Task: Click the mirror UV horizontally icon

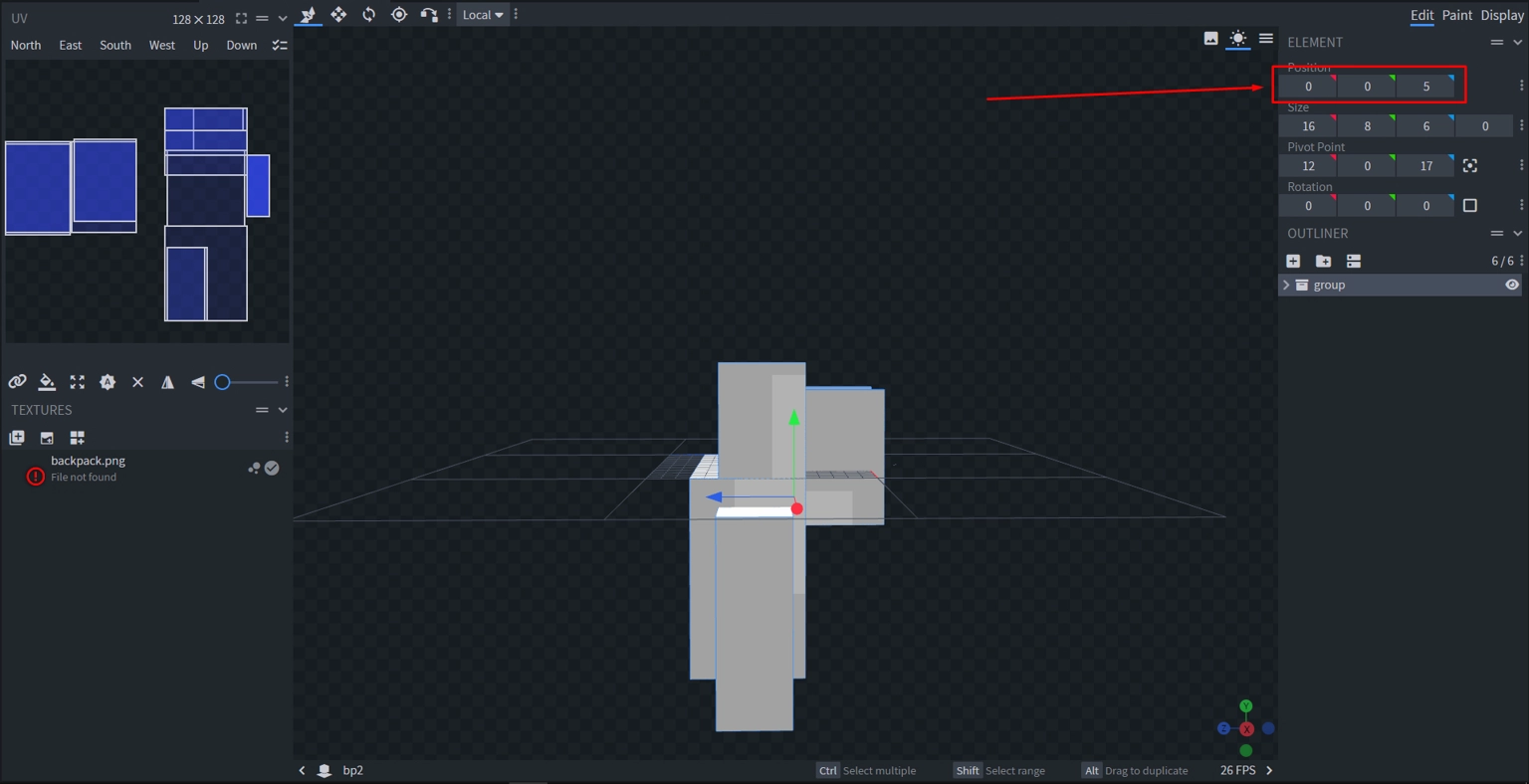Action: pos(167,382)
